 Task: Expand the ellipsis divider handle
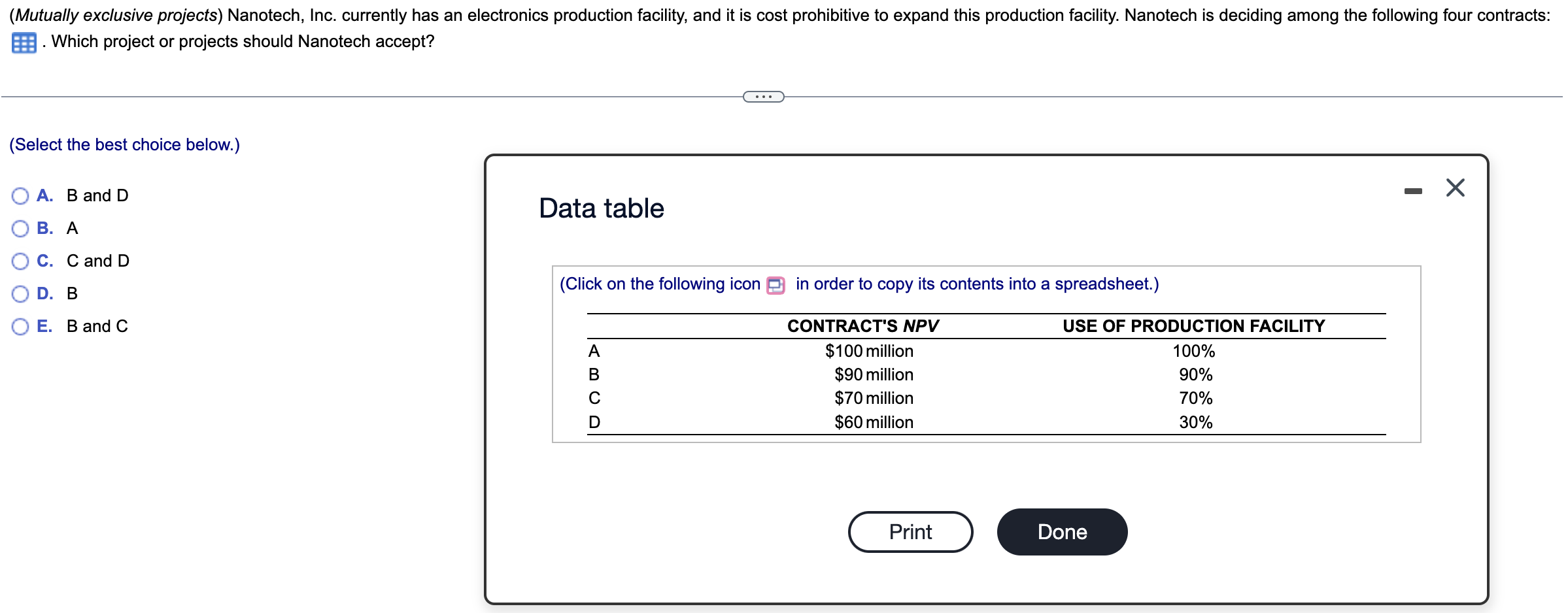coord(763,97)
